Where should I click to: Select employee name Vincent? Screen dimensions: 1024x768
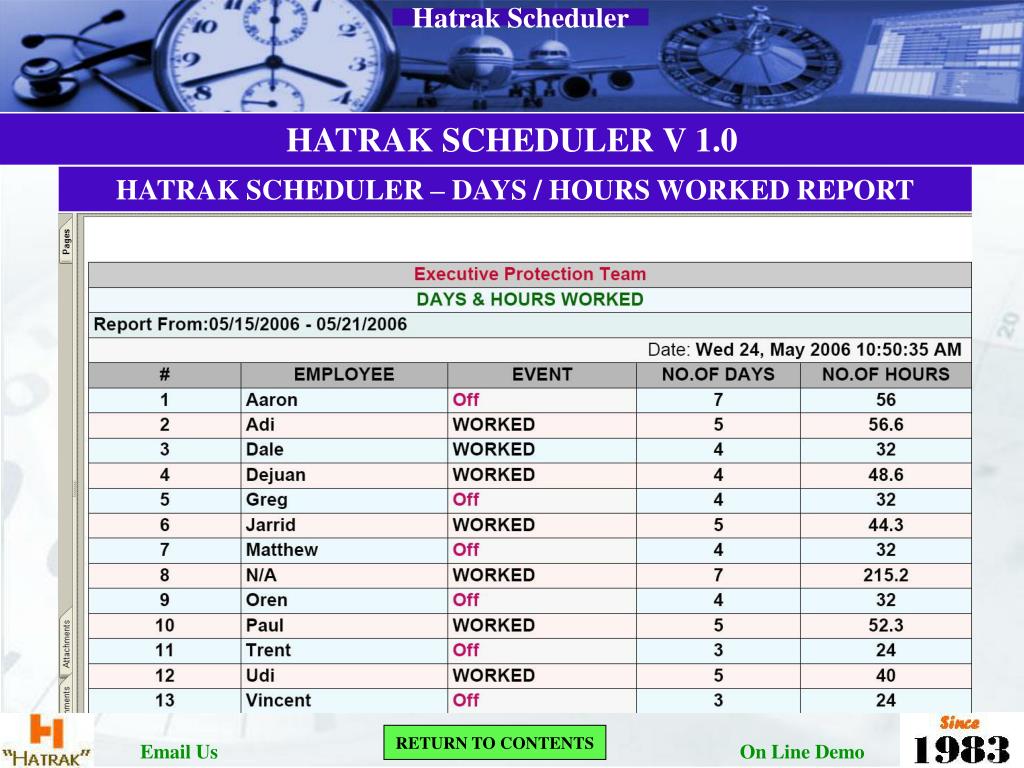(x=278, y=700)
